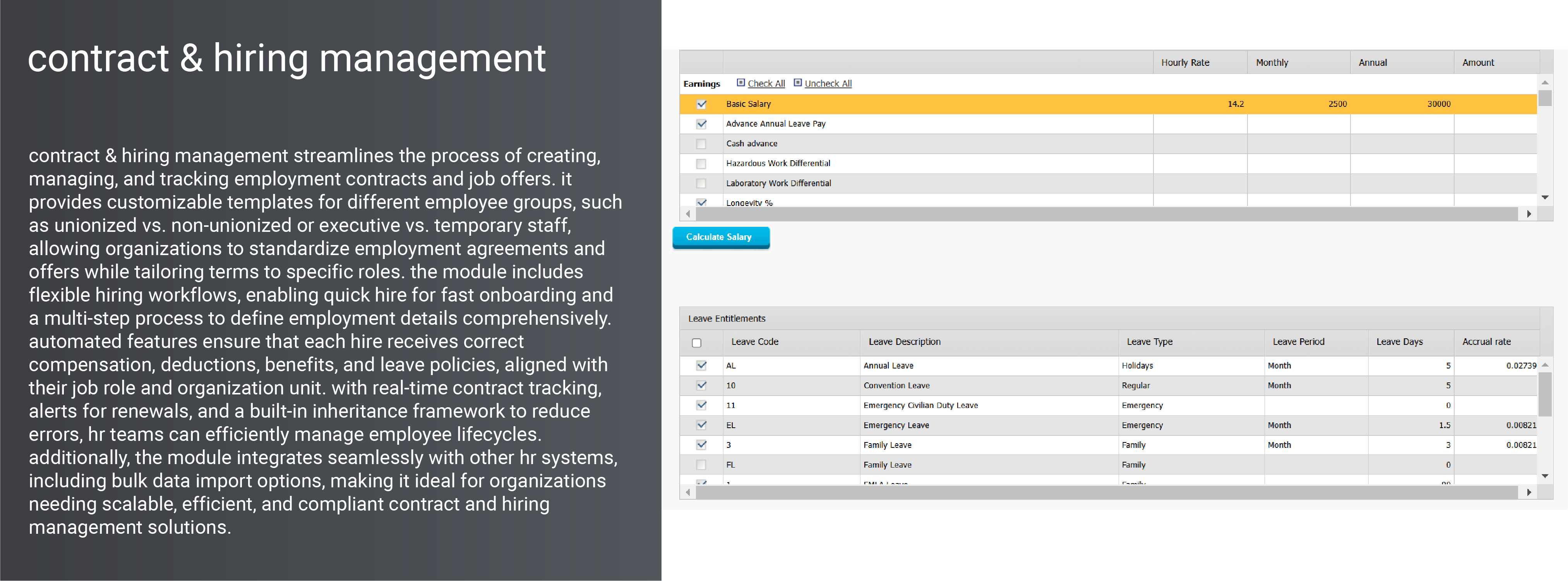Click the leave grid scroll left arrow

pyautogui.click(x=688, y=492)
